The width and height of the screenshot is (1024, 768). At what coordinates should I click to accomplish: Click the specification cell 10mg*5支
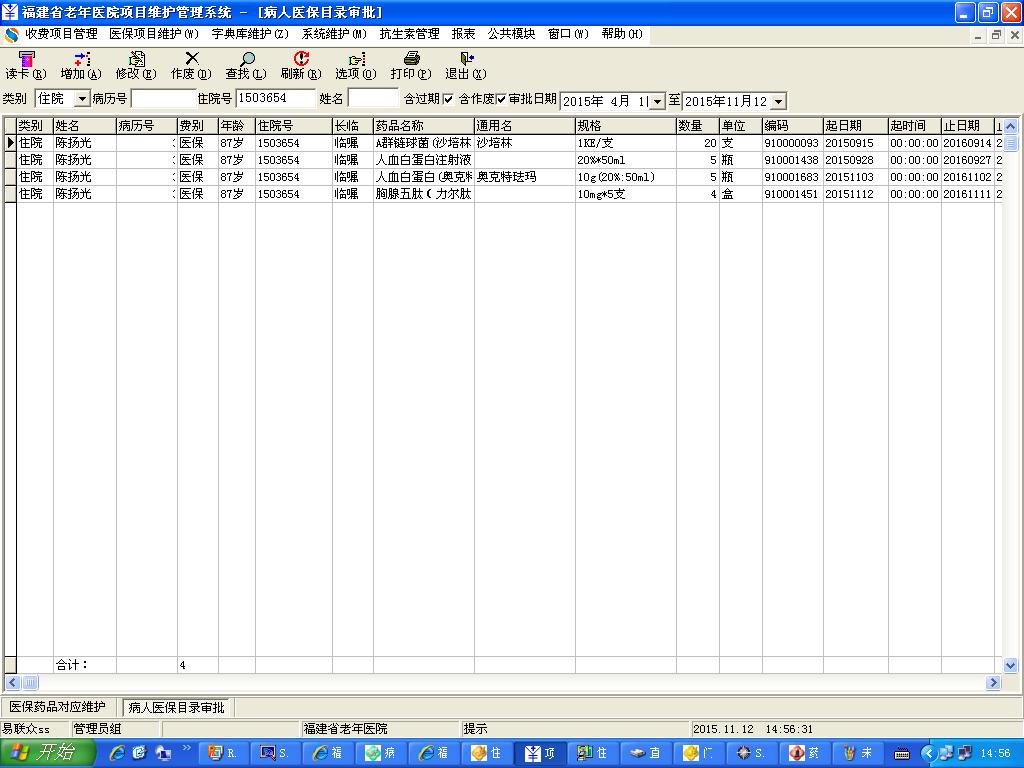(626, 194)
